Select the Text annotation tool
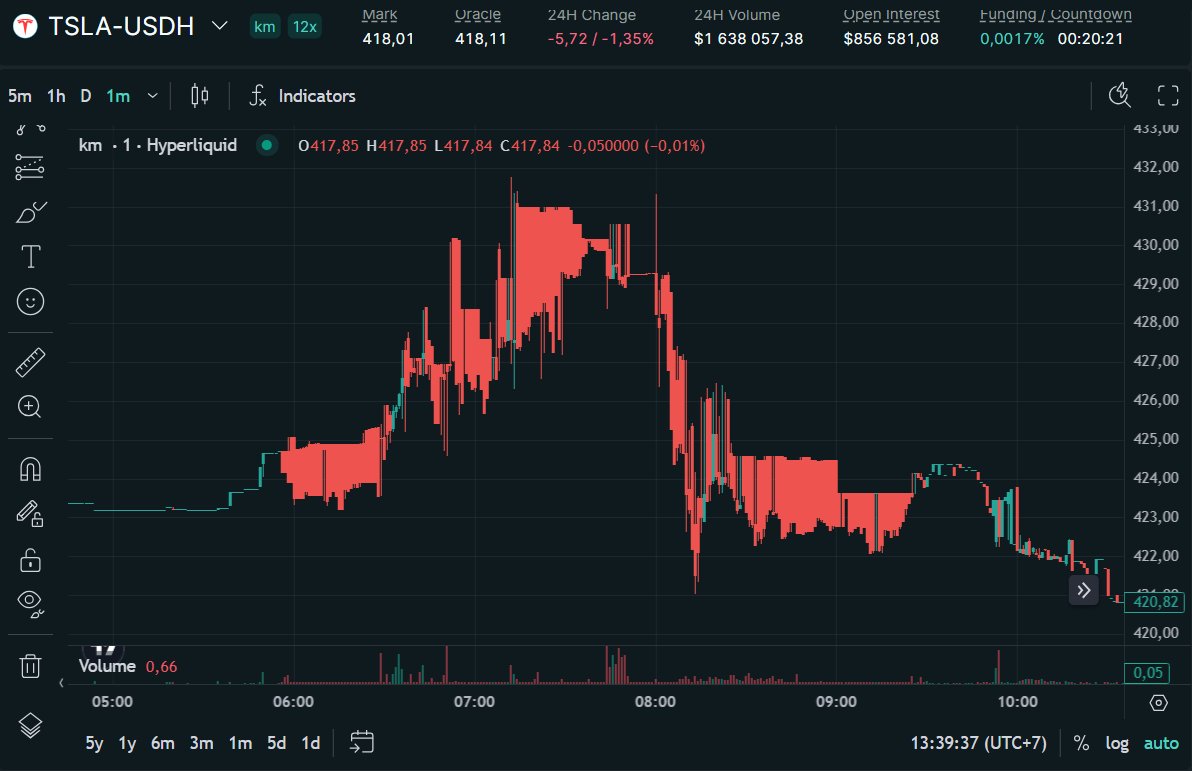The height and width of the screenshot is (771, 1192). click(30, 257)
